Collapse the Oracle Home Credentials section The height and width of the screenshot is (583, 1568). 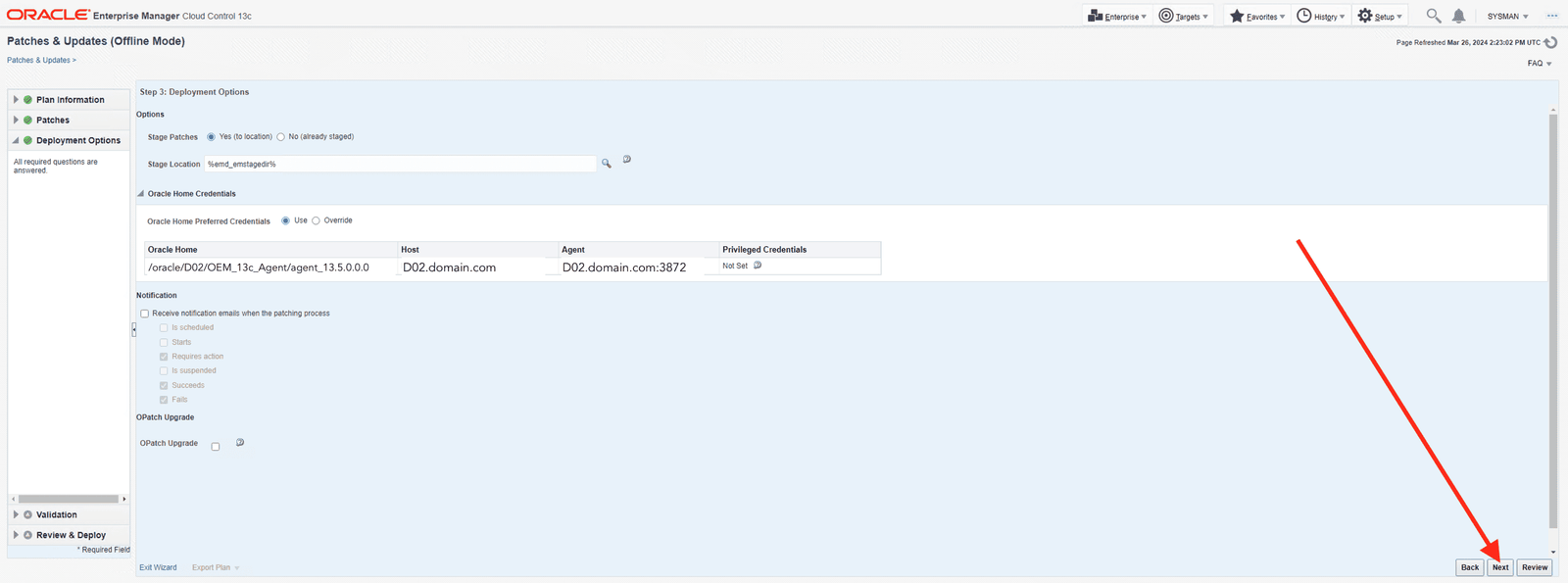point(141,194)
